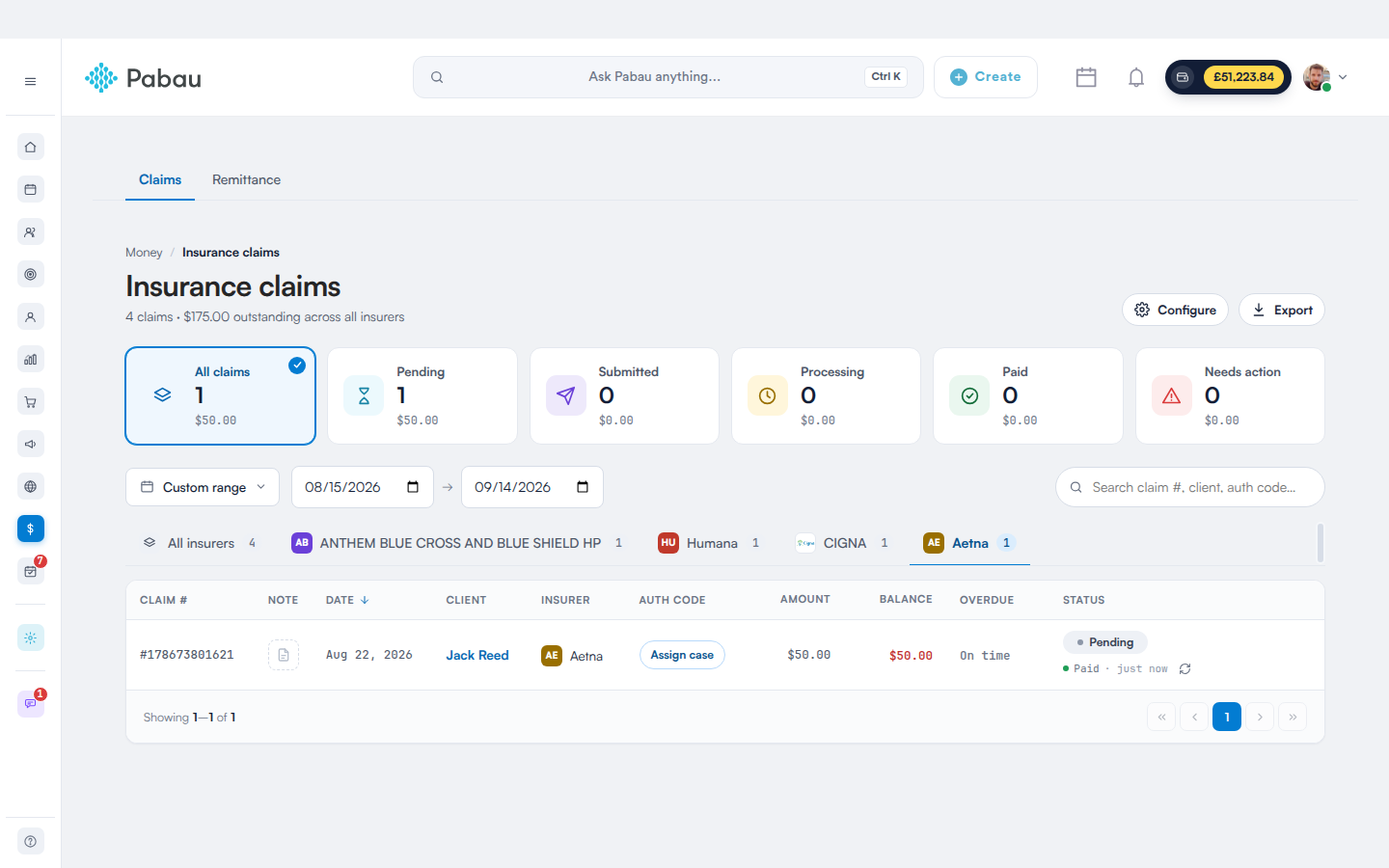Select the Pending summary card
The image size is (1389, 868).
pyautogui.click(x=422, y=395)
